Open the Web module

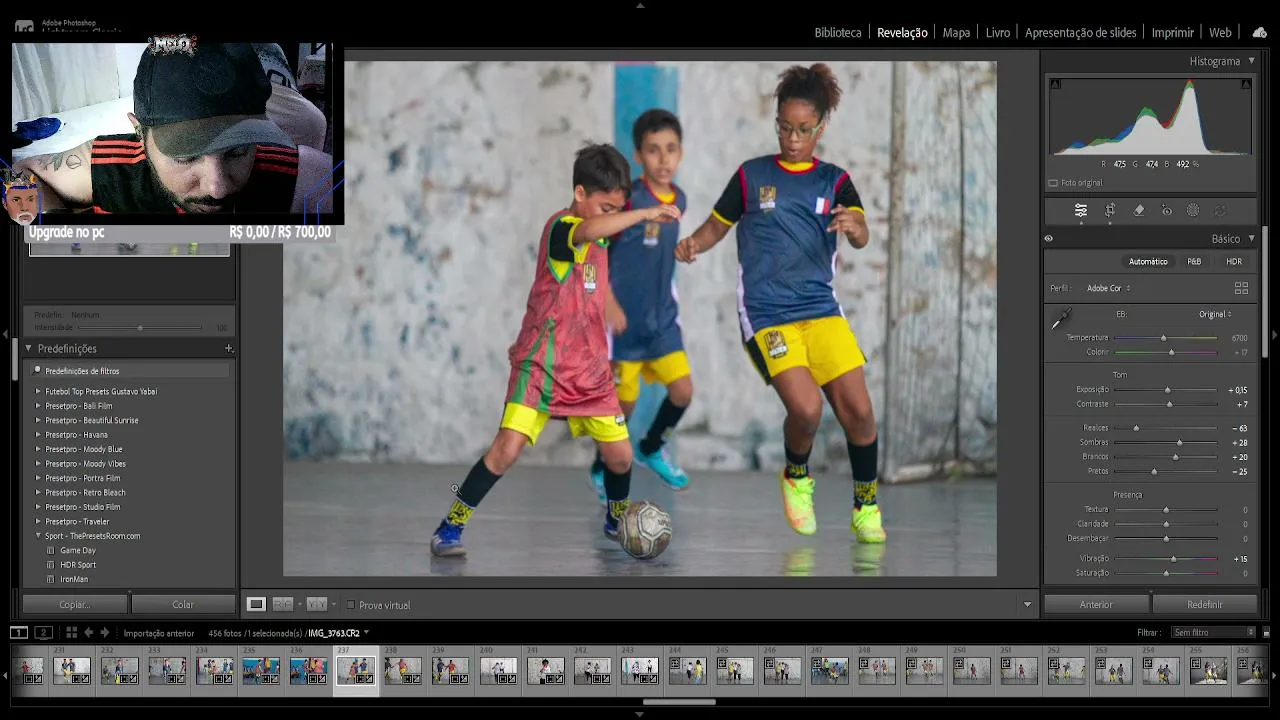[1220, 32]
